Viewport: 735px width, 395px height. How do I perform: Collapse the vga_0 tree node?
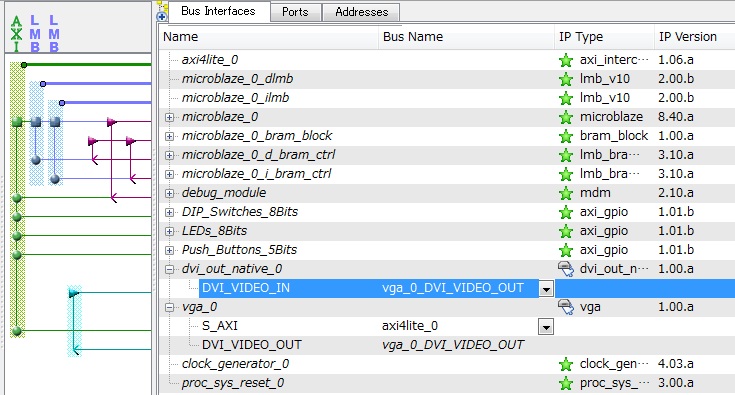point(170,307)
